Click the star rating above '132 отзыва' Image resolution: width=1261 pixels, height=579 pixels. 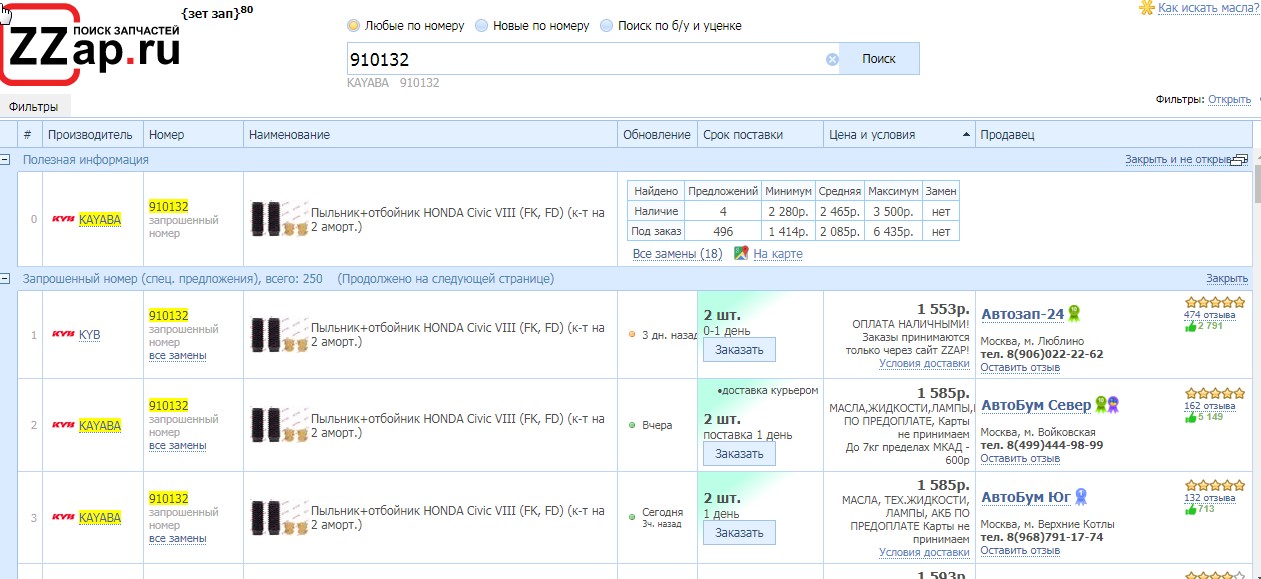(x=1215, y=485)
